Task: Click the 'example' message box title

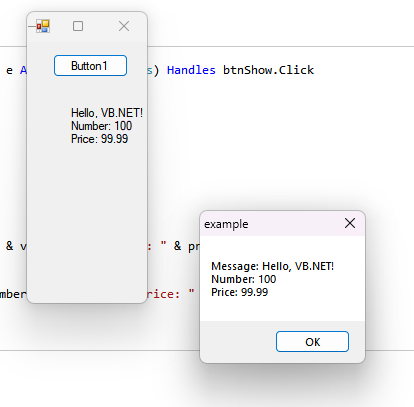Action: point(226,224)
